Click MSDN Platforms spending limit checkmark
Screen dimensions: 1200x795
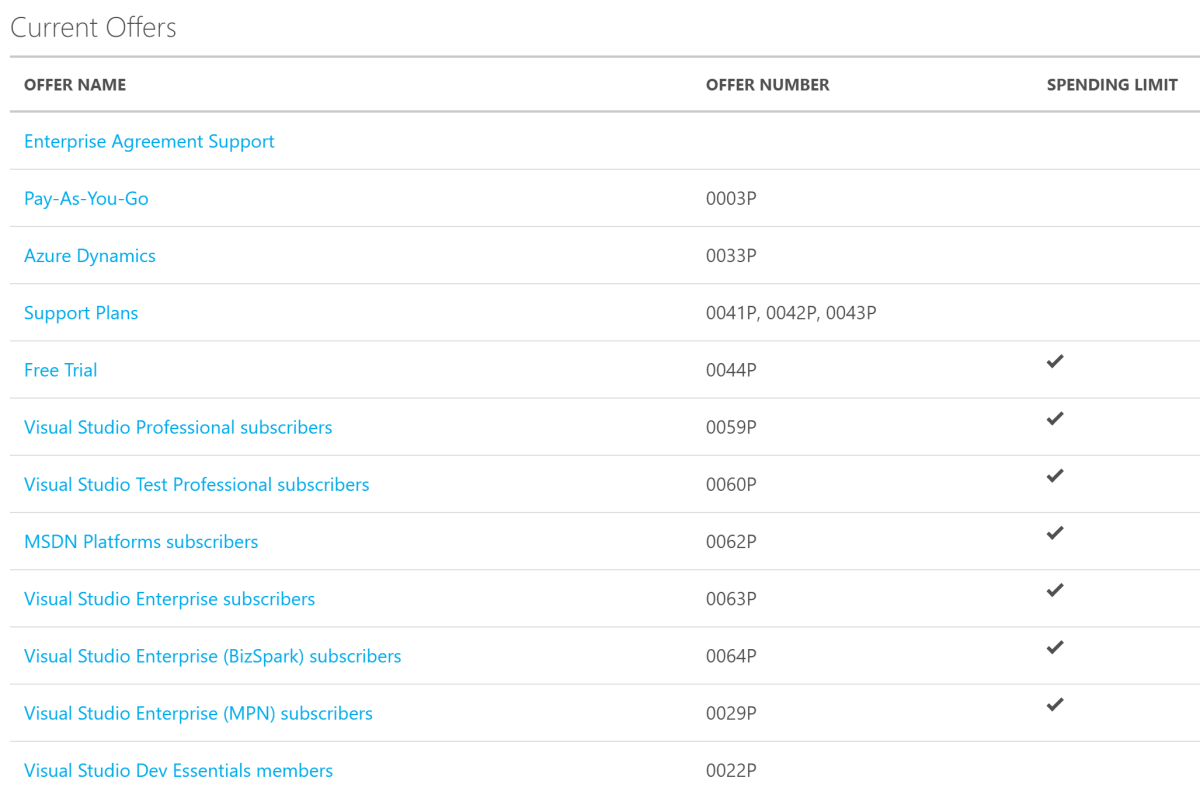1054,533
